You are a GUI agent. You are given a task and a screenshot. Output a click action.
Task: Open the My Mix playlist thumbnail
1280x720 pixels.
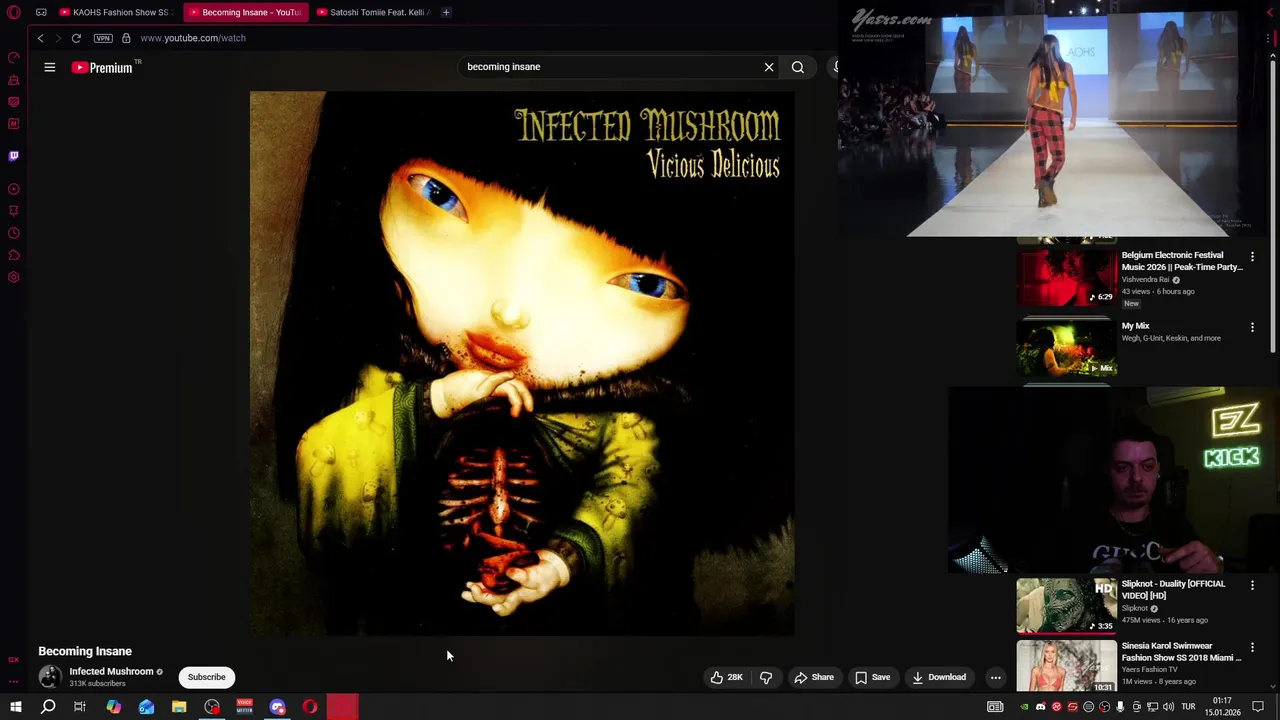coord(1067,347)
